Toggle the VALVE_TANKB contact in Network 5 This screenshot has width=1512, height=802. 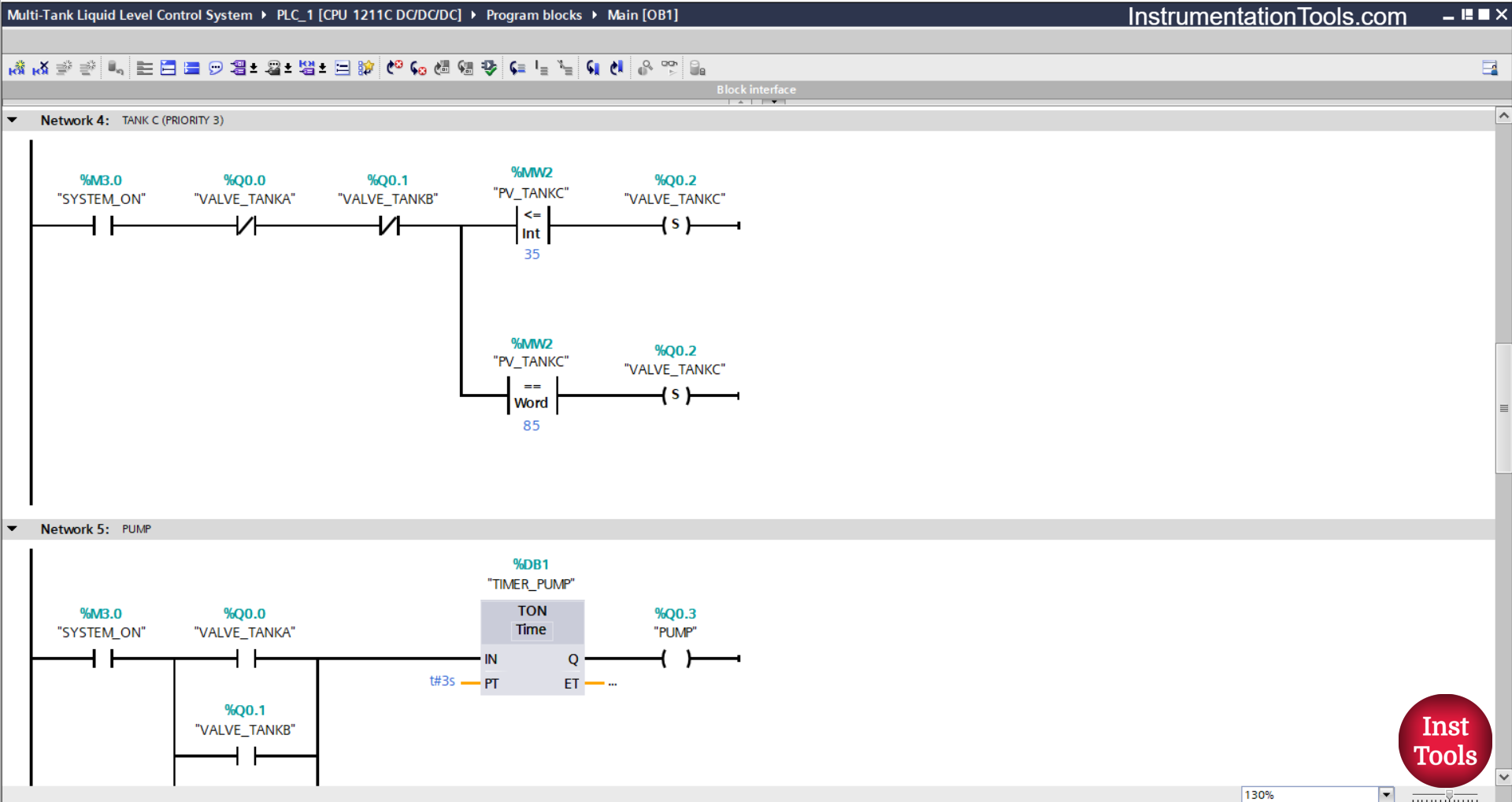pos(246,756)
